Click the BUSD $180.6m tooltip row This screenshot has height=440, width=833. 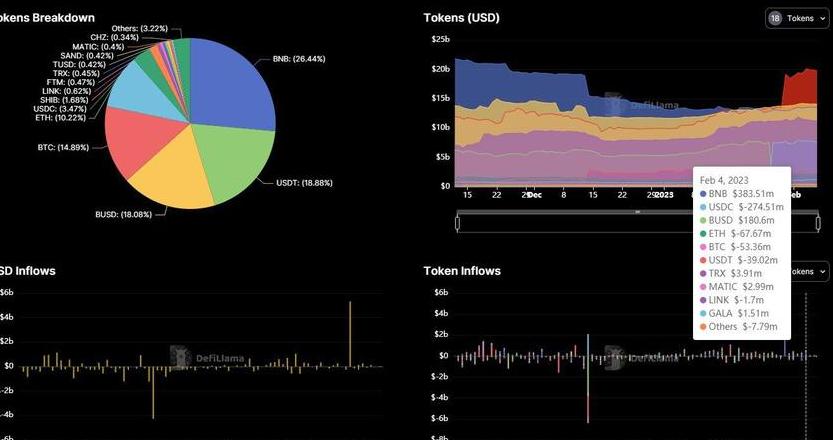(x=738, y=220)
